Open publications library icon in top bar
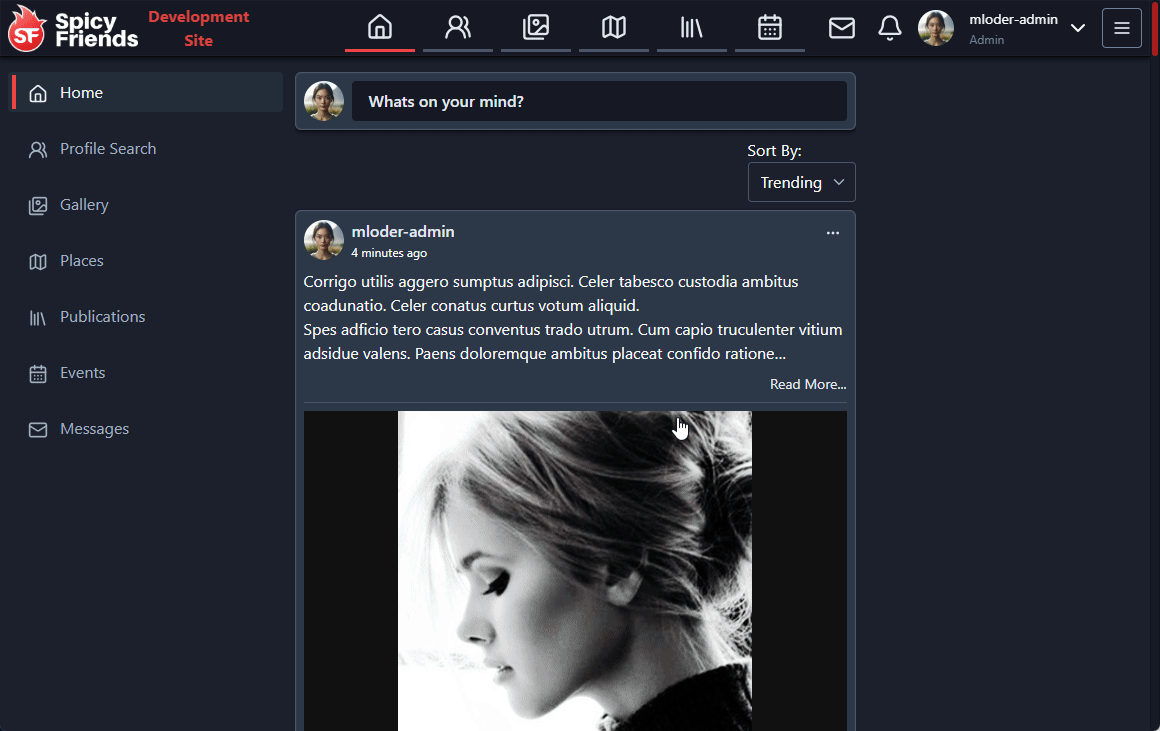The width and height of the screenshot is (1160, 731). click(x=692, y=27)
